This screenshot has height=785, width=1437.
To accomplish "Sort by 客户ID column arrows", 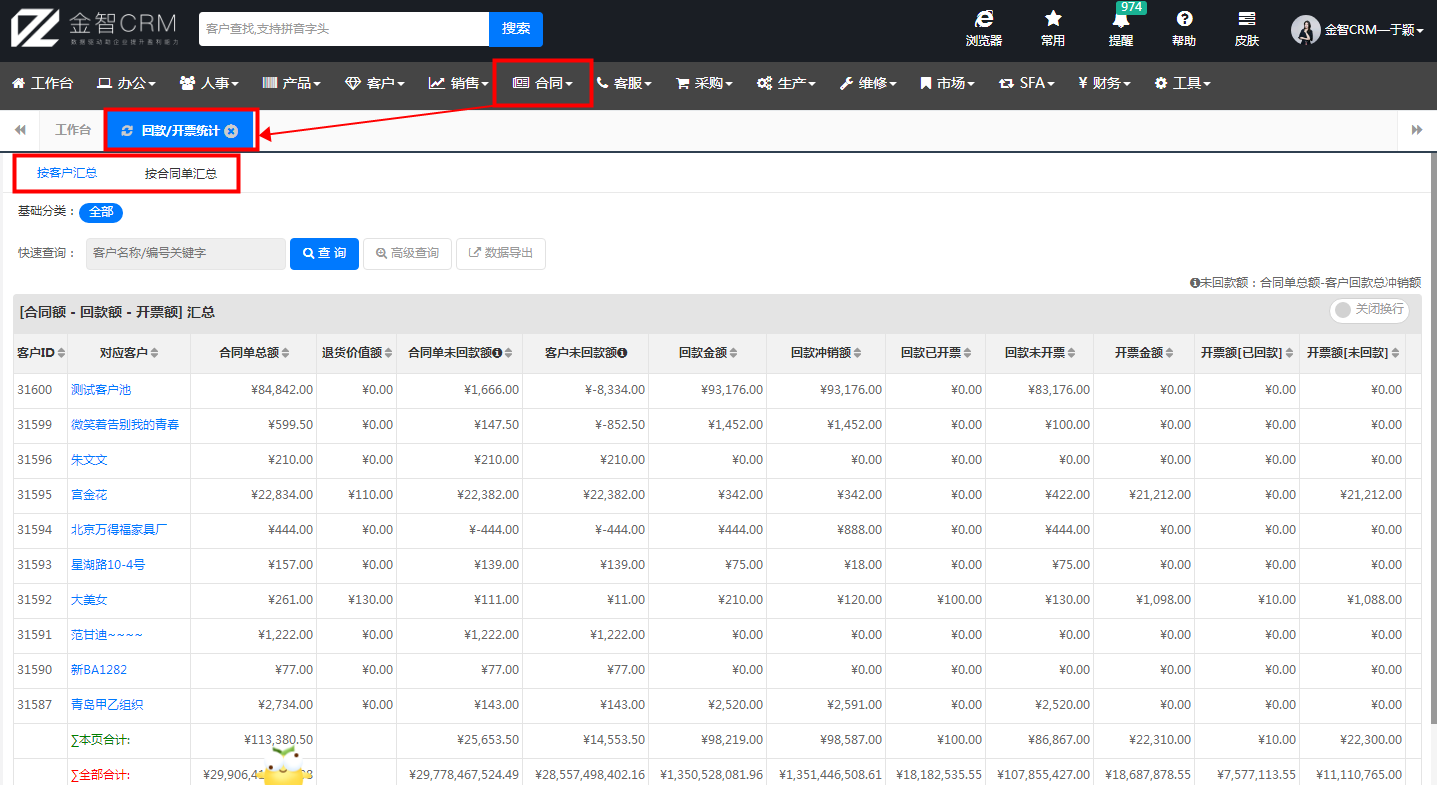I will (x=61, y=352).
